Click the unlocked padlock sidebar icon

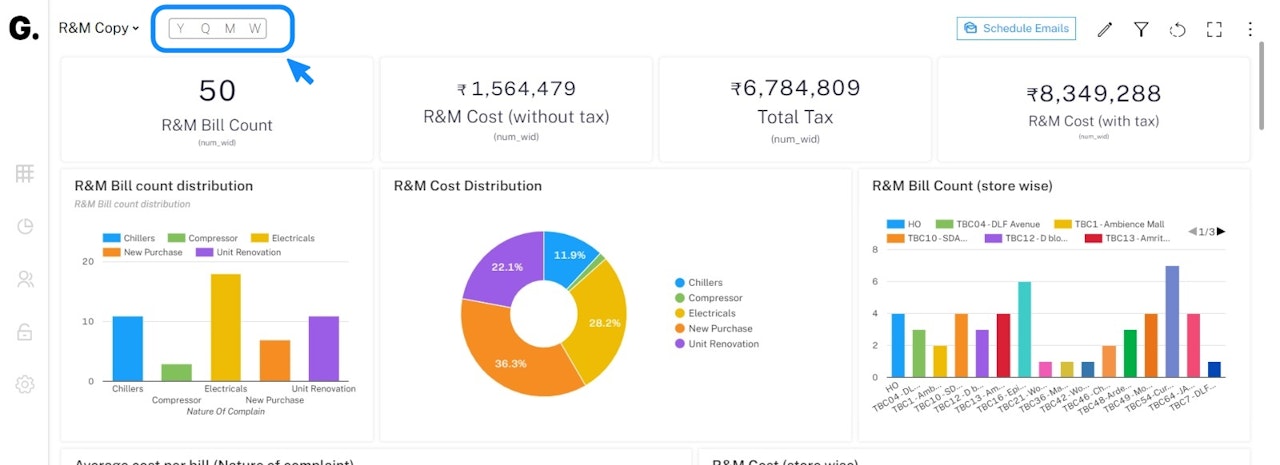(25, 332)
